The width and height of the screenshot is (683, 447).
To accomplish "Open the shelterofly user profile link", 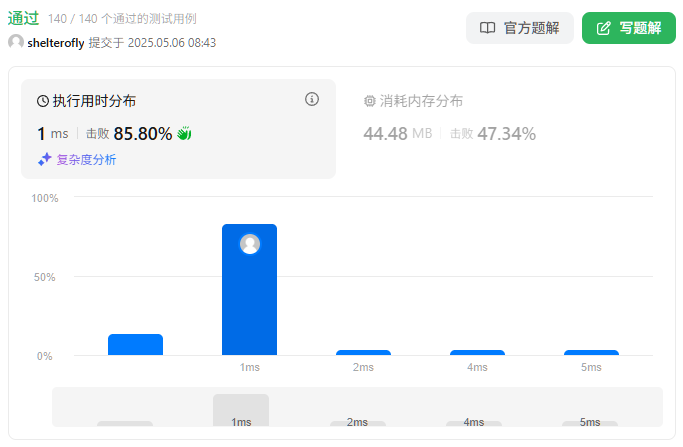I will coord(56,43).
